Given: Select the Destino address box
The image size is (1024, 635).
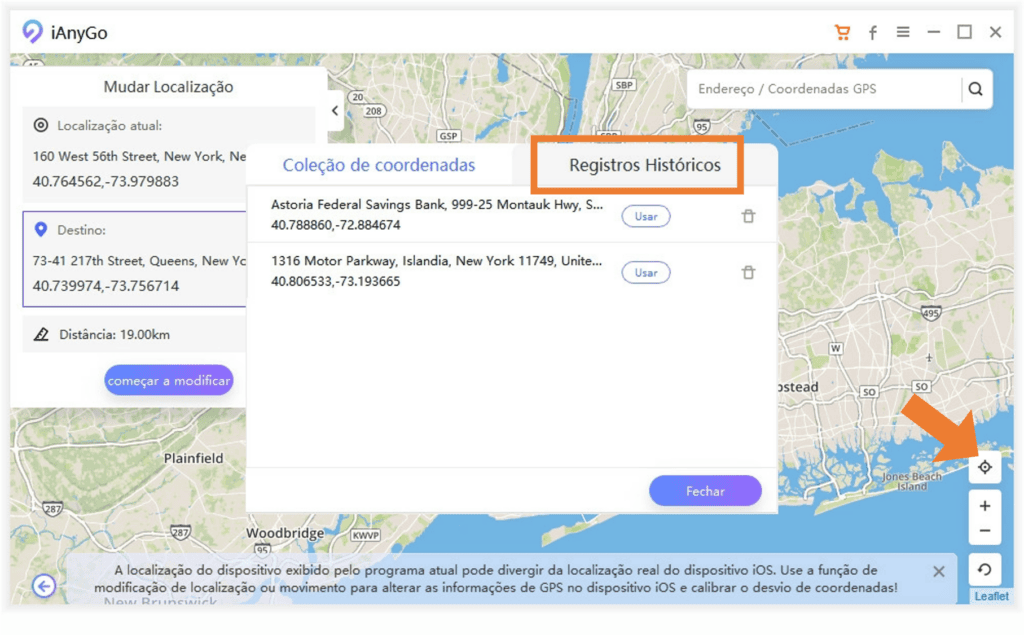Looking at the screenshot, I should tap(135, 259).
